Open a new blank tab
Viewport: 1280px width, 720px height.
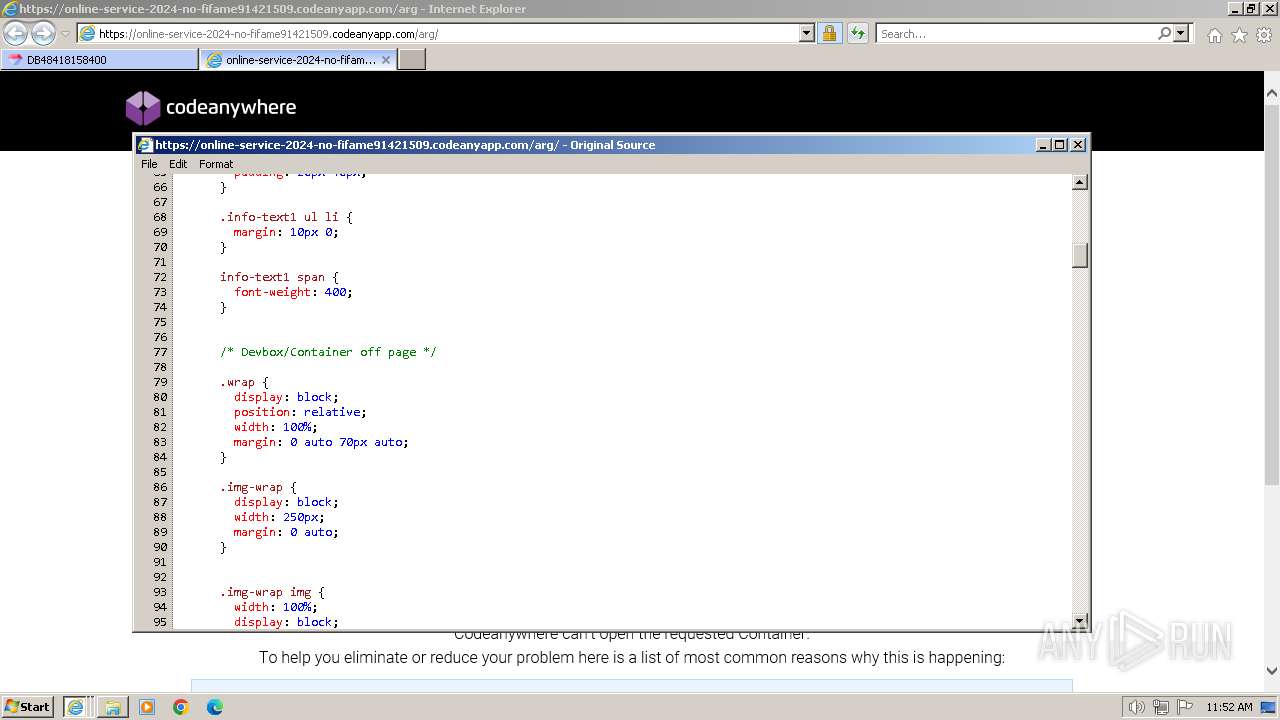[412, 60]
